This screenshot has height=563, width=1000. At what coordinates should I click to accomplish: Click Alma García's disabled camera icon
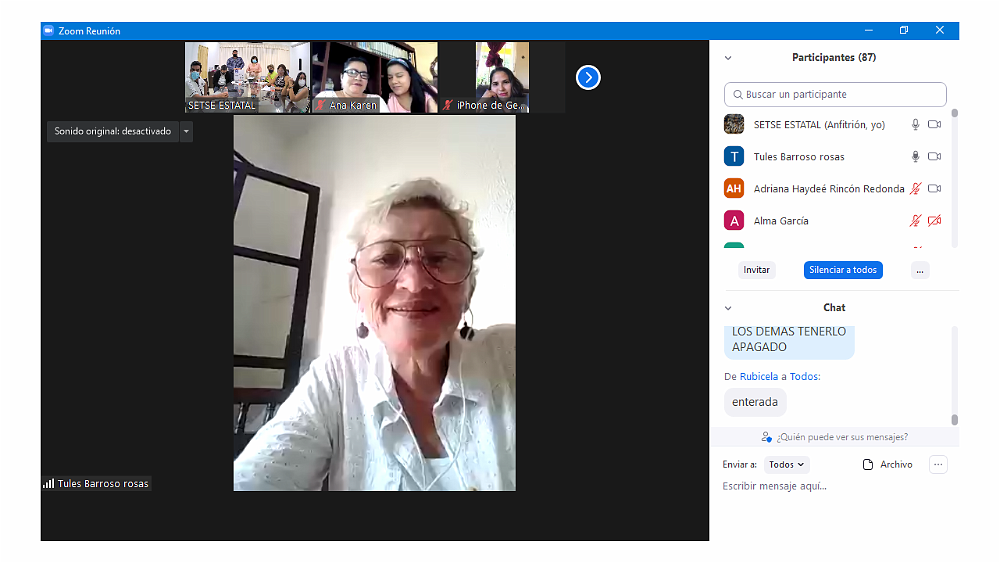[x=935, y=221]
